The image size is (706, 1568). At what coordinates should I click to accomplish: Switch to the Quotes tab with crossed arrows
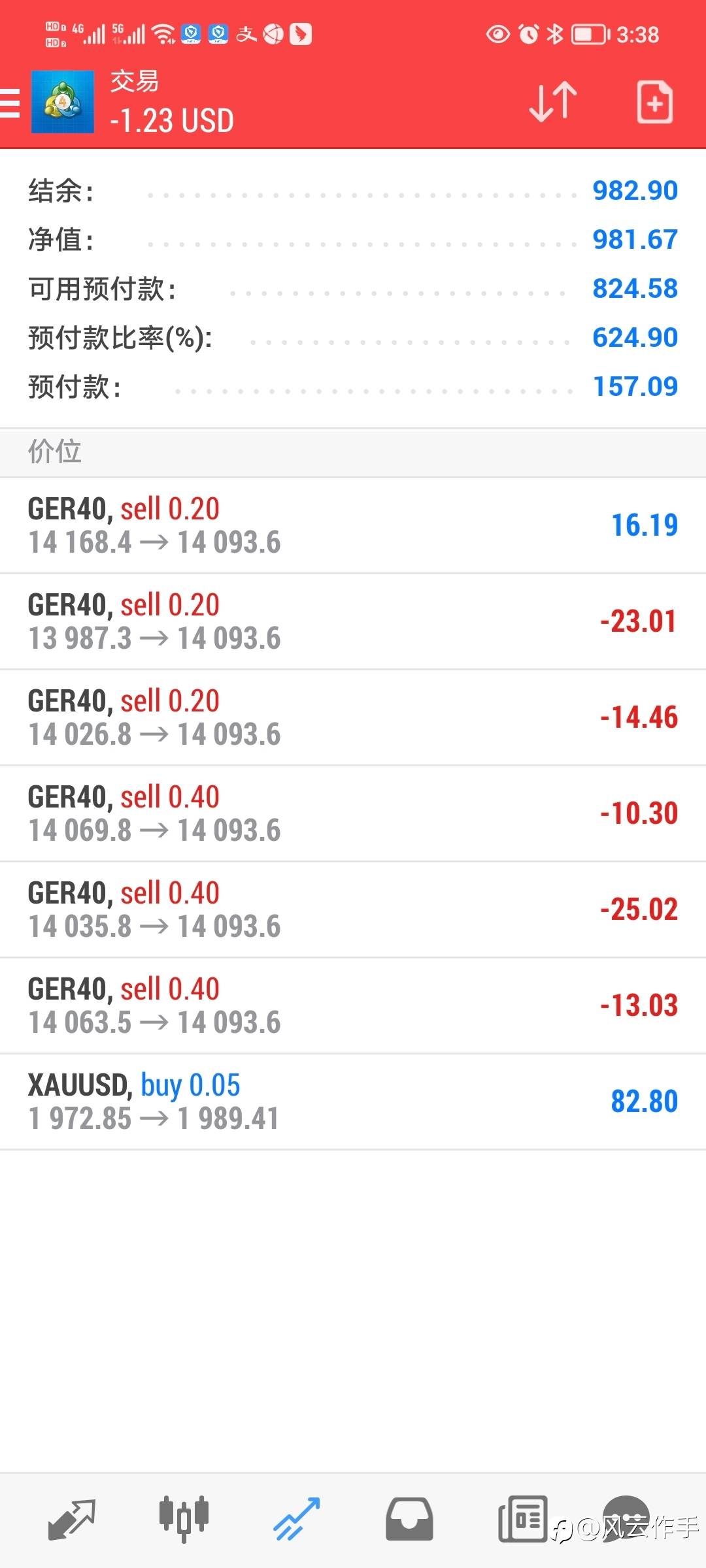(72, 1518)
